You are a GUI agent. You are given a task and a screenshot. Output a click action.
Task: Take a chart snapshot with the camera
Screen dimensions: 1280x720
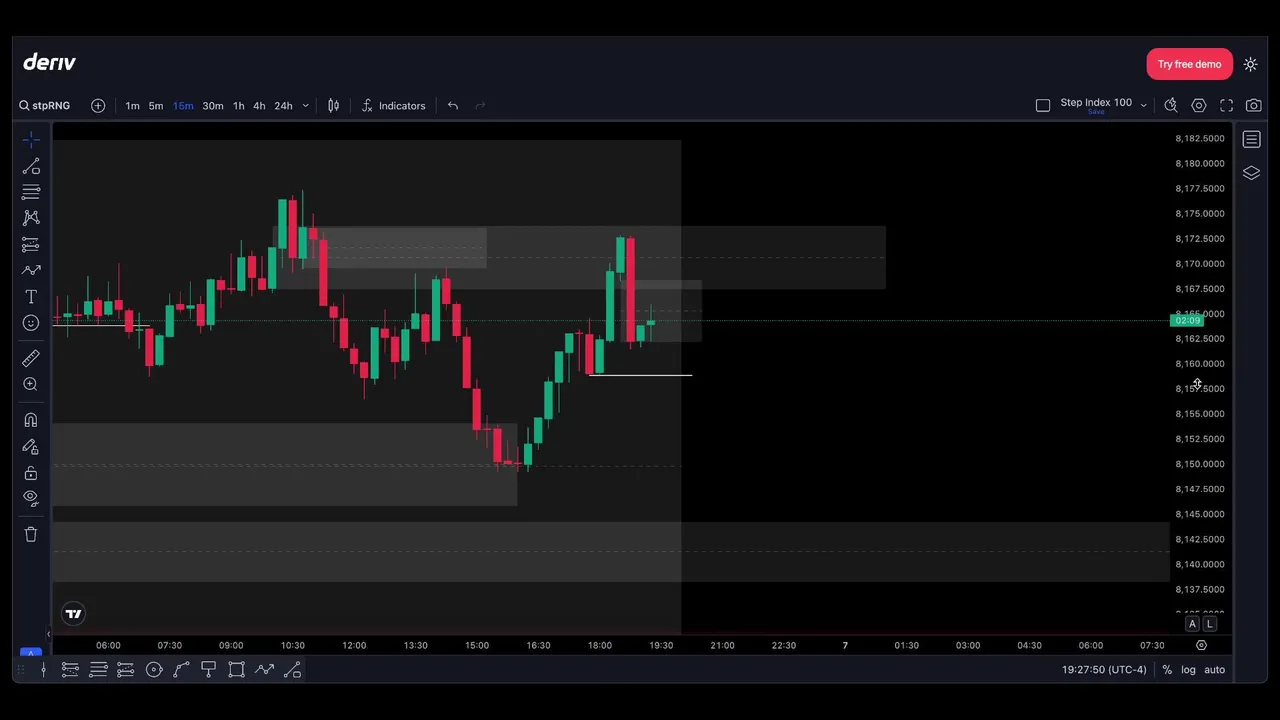click(x=1254, y=105)
